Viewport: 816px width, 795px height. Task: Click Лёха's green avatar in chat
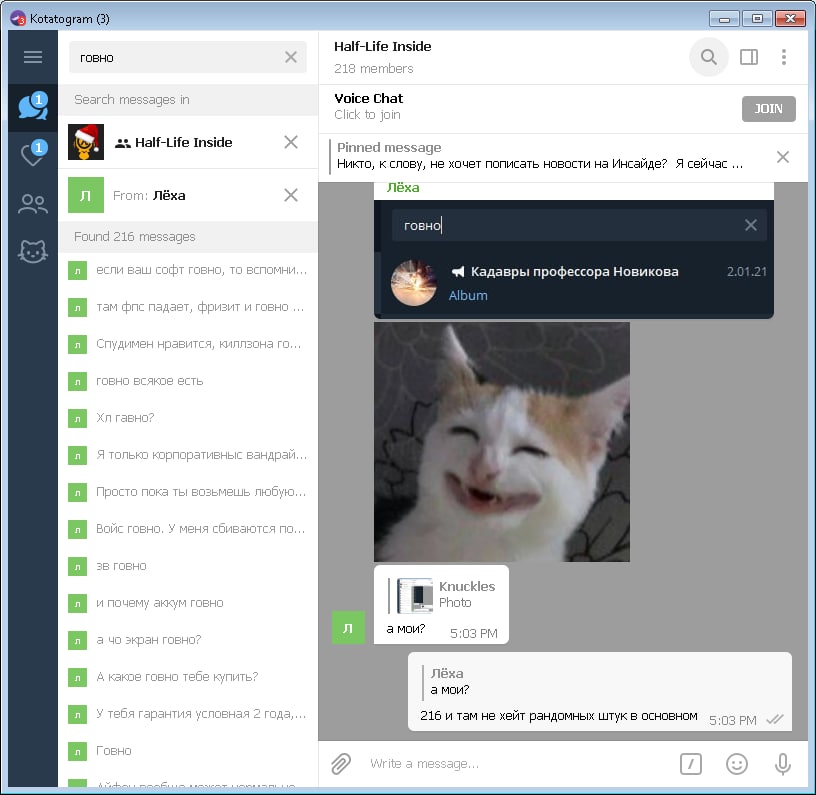coord(348,628)
